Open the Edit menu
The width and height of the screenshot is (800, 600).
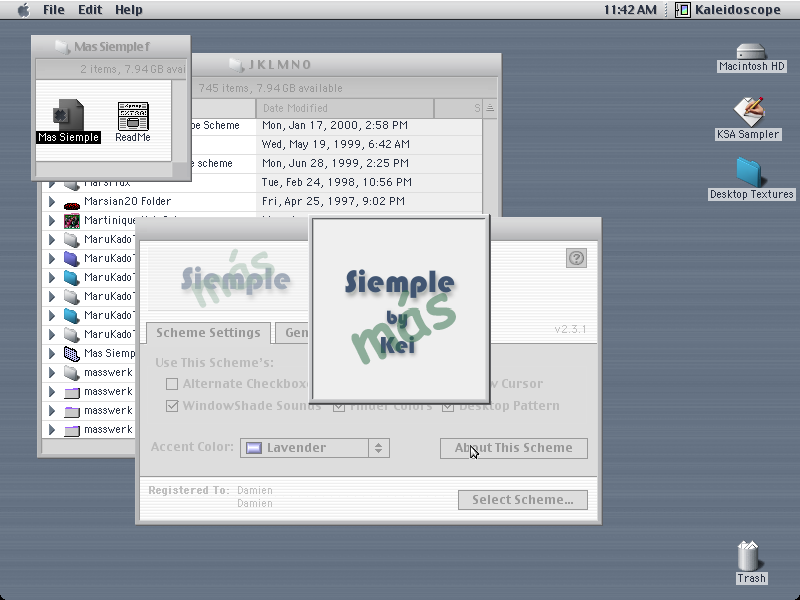tap(90, 10)
